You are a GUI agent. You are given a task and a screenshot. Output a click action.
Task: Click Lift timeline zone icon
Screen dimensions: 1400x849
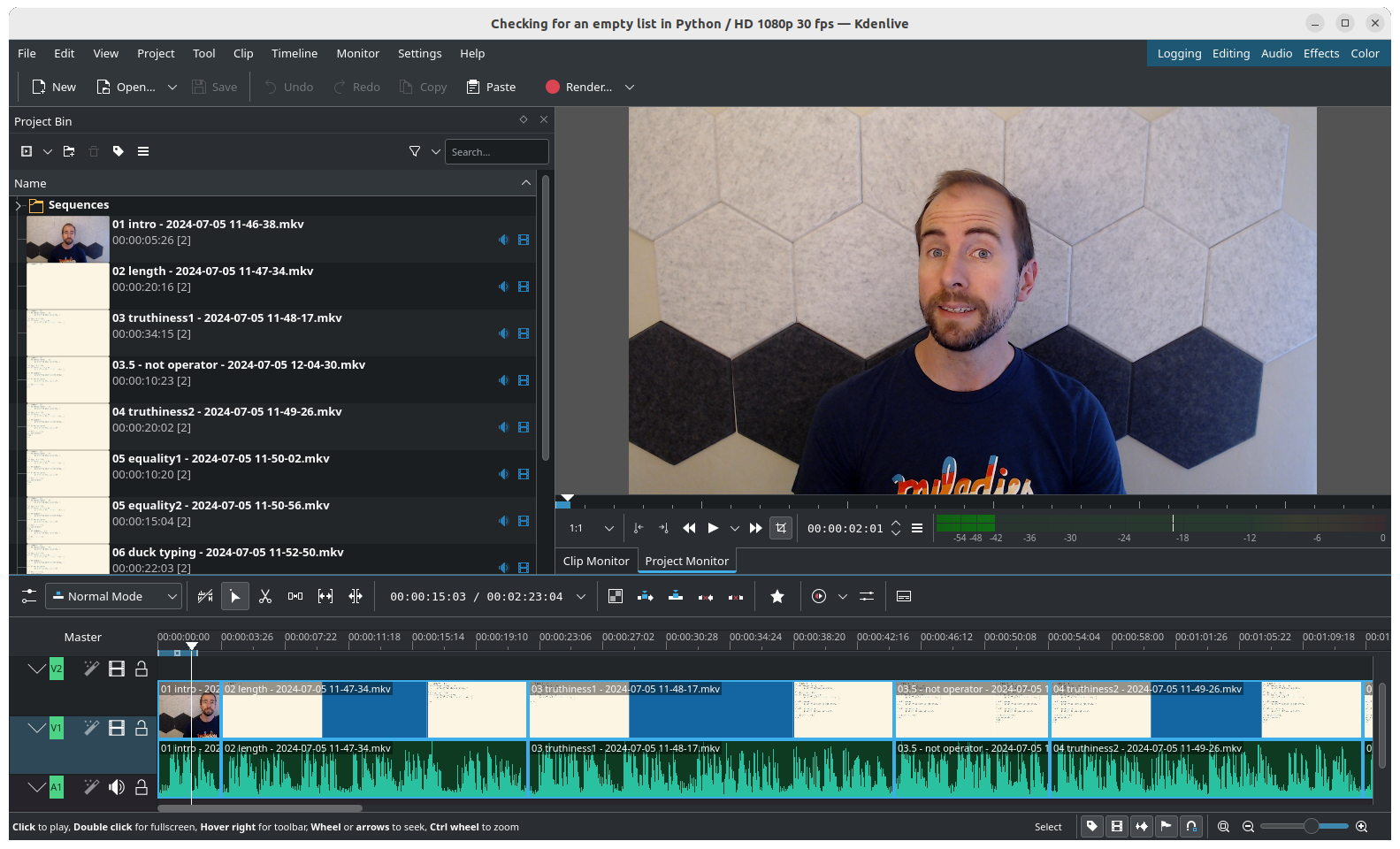pos(736,597)
